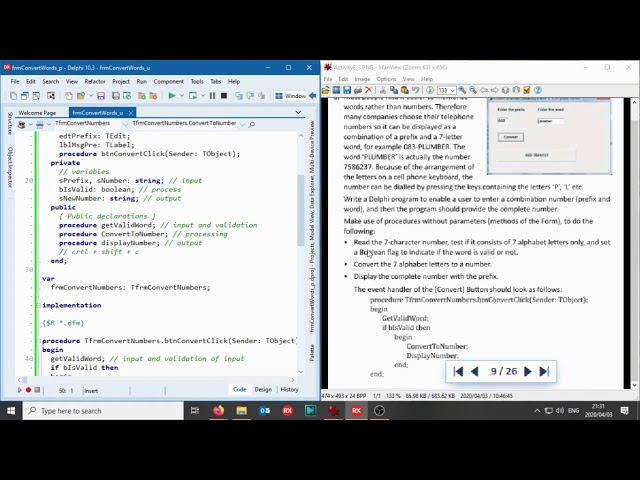
Task: Click the purple Save icon in Delphi toolbar
Action: point(101,96)
